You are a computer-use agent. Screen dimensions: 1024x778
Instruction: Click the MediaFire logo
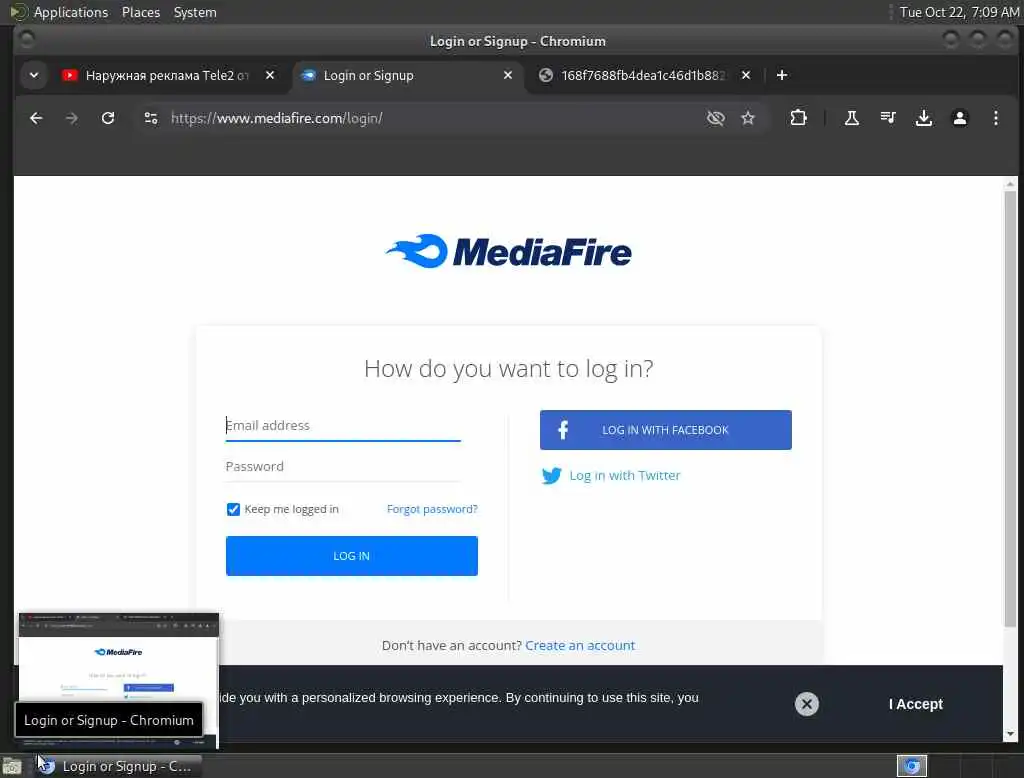tap(509, 251)
